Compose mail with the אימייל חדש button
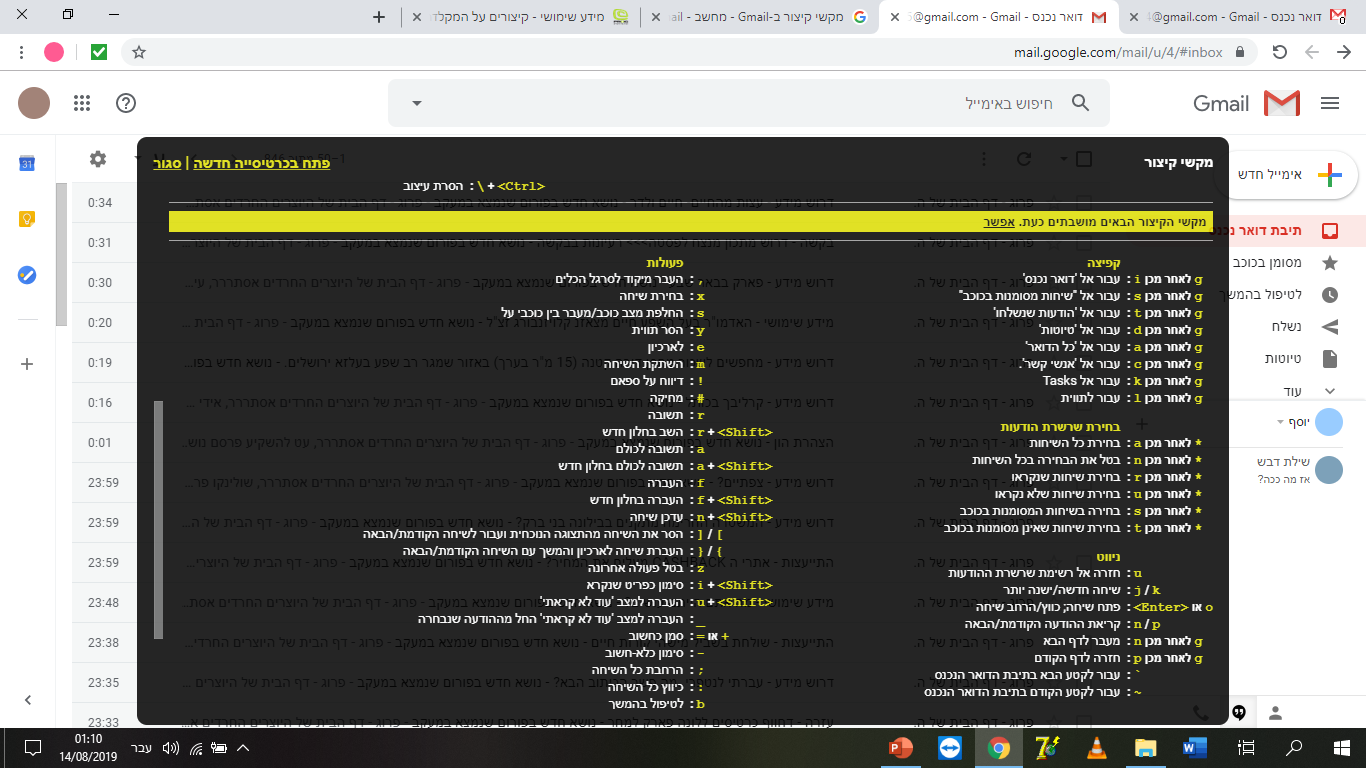Screen dimensions: 1366x768 1285,175
